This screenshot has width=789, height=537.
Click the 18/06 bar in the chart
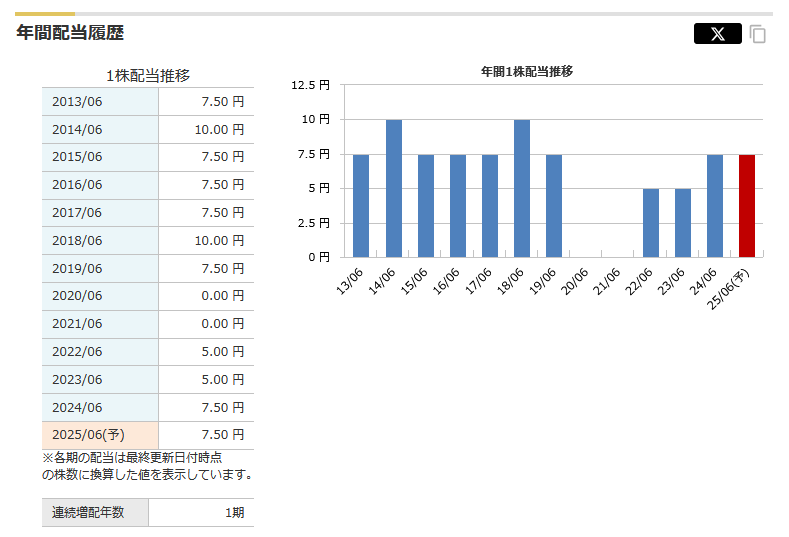521,188
